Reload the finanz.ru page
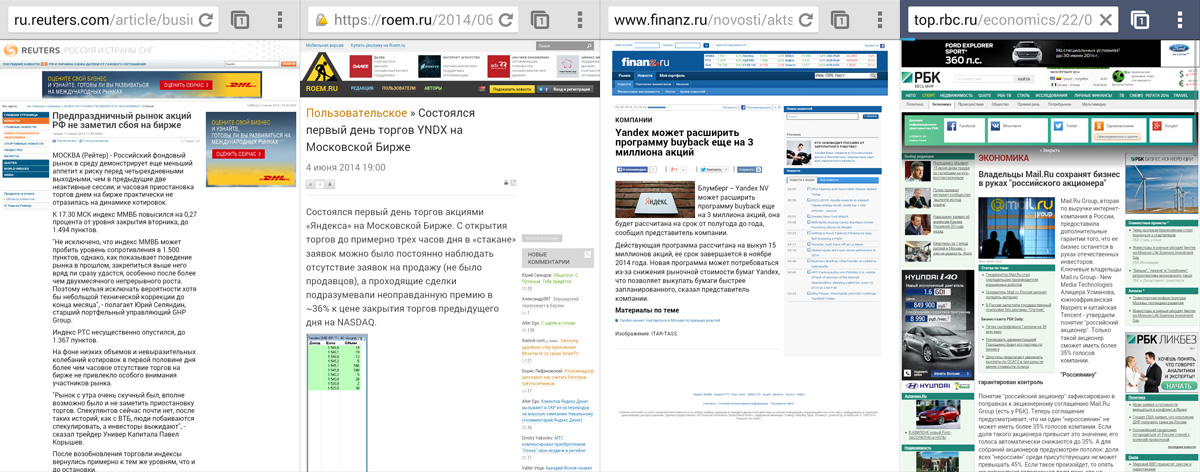The height and width of the screenshot is (472, 1200). pos(806,19)
